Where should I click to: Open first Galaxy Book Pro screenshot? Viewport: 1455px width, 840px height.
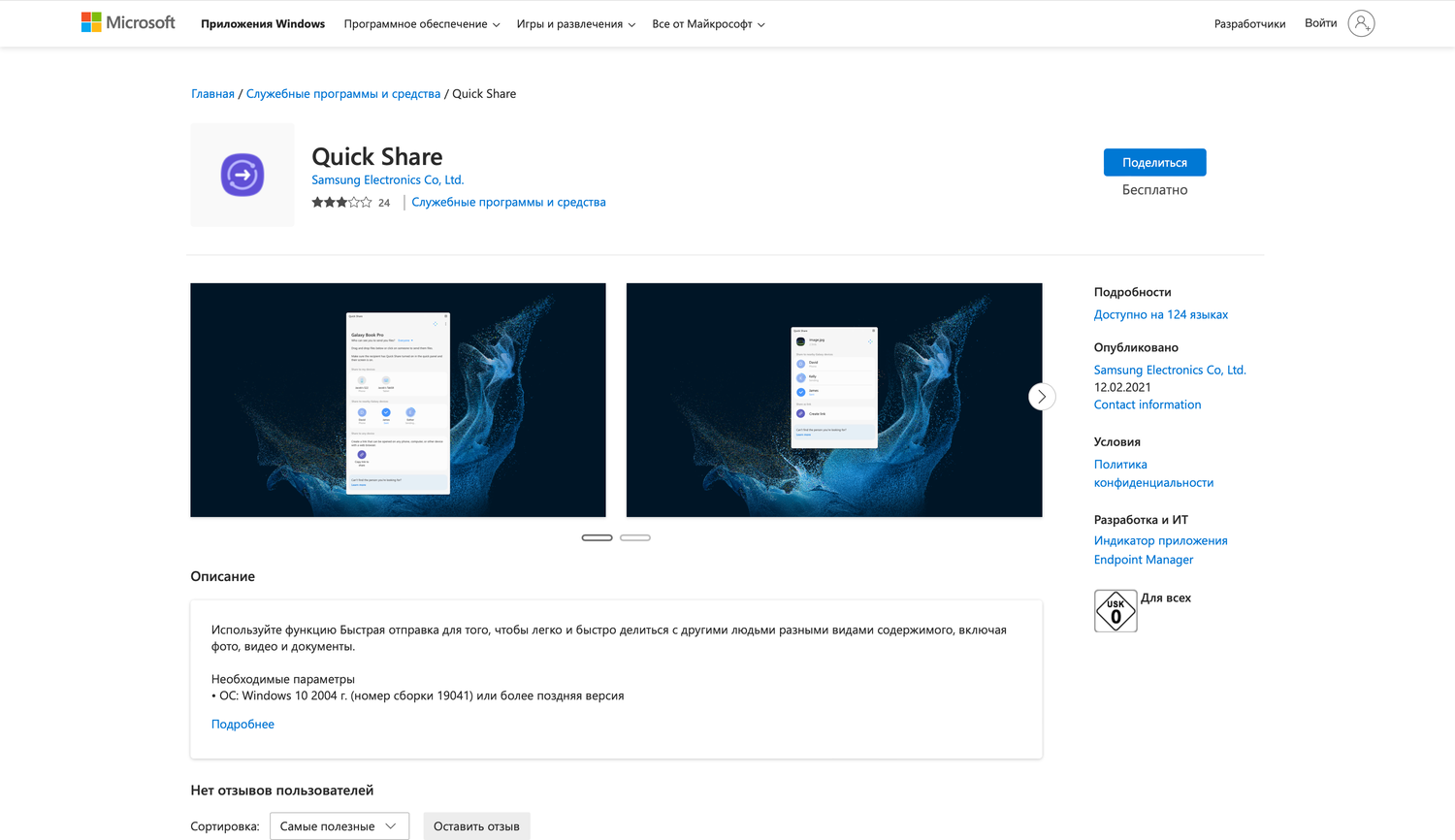(x=398, y=400)
